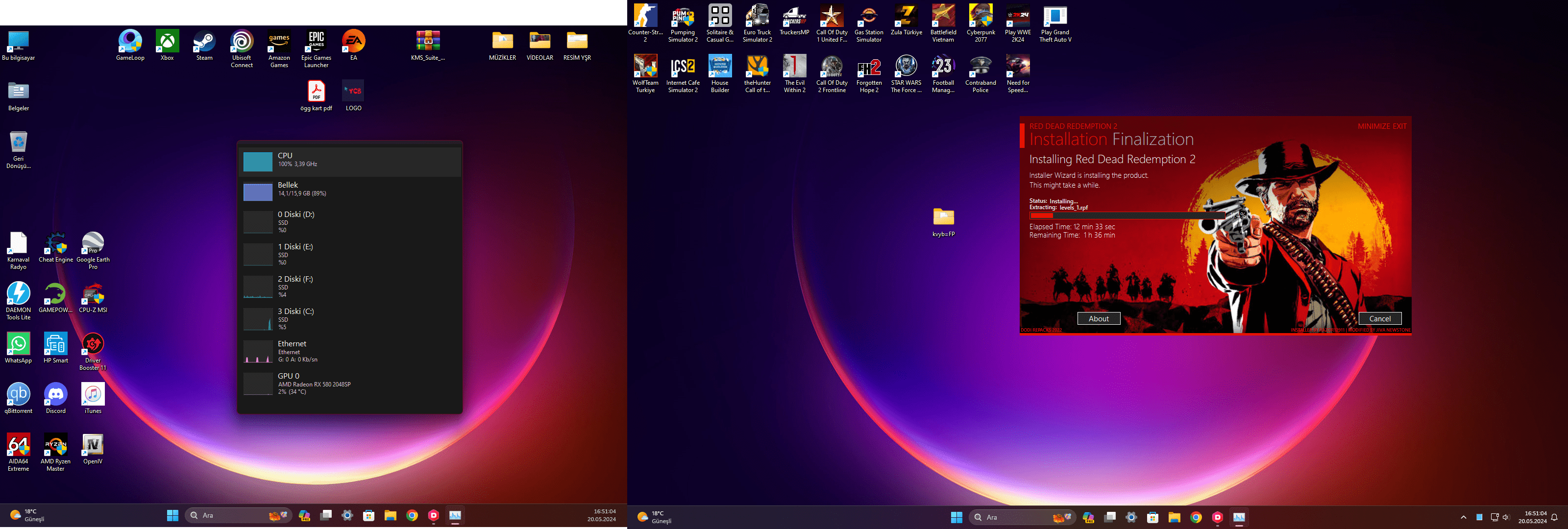This screenshot has width=1568, height=529.
Task: Select the Google Earth Pro icon
Action: 93,251
